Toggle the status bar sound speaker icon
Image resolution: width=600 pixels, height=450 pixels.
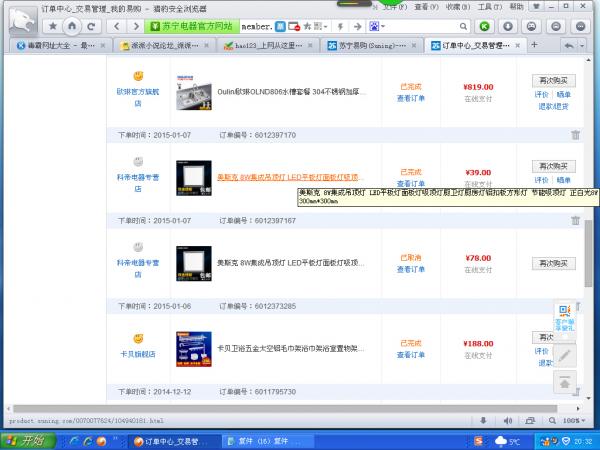[508, 421]
